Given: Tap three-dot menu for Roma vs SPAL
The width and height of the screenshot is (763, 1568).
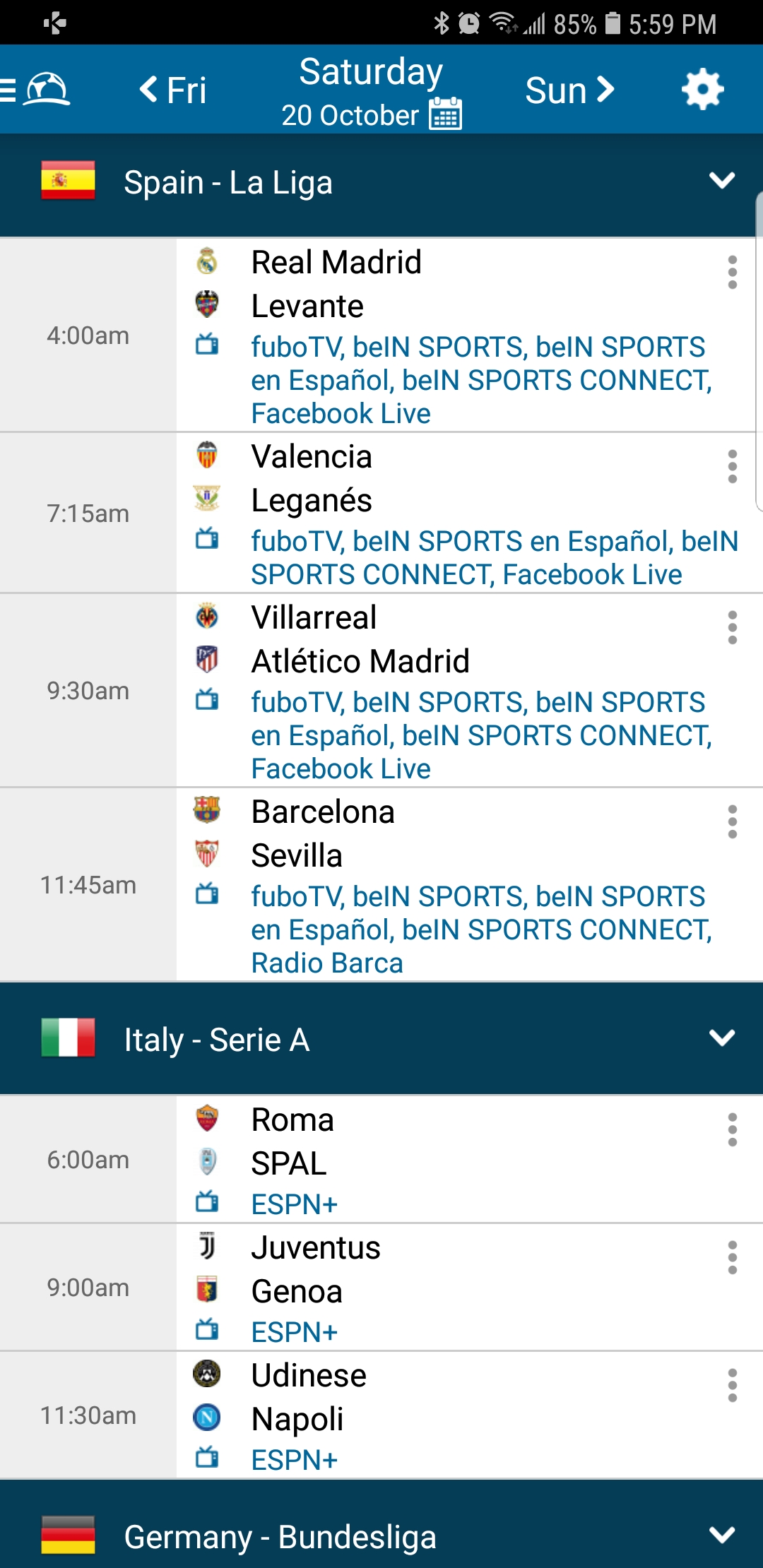Looking at the screenshot, I should point(733,1129).
